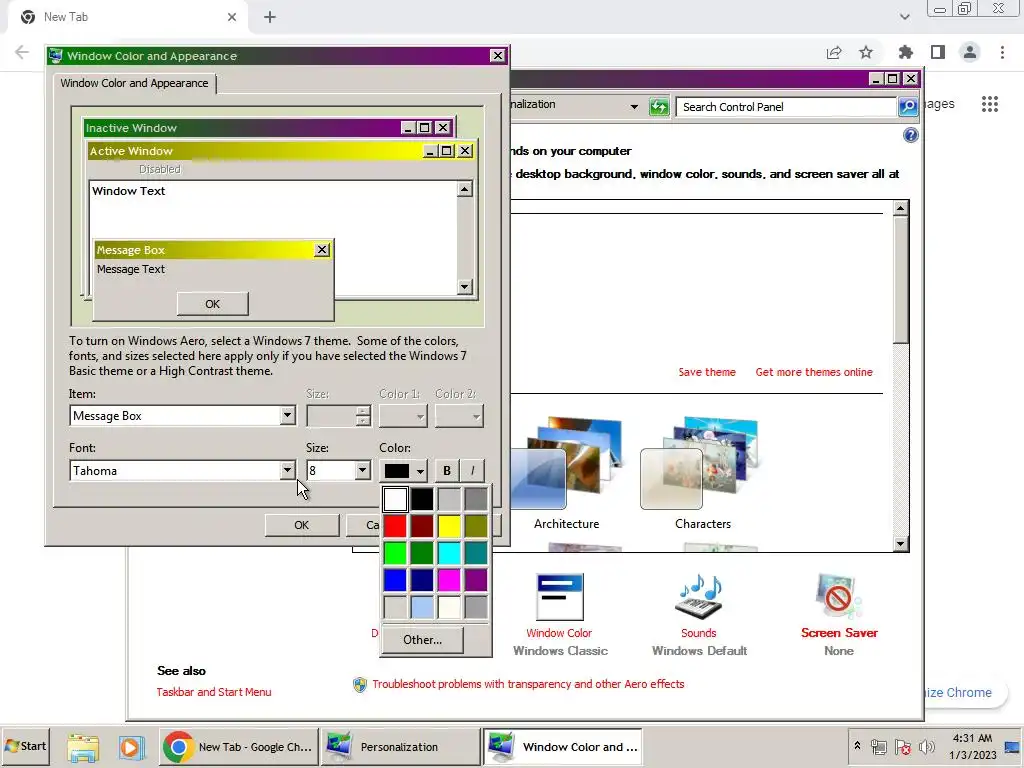
Task: Open the Google apps grid icon
Action: coord(989,104)
